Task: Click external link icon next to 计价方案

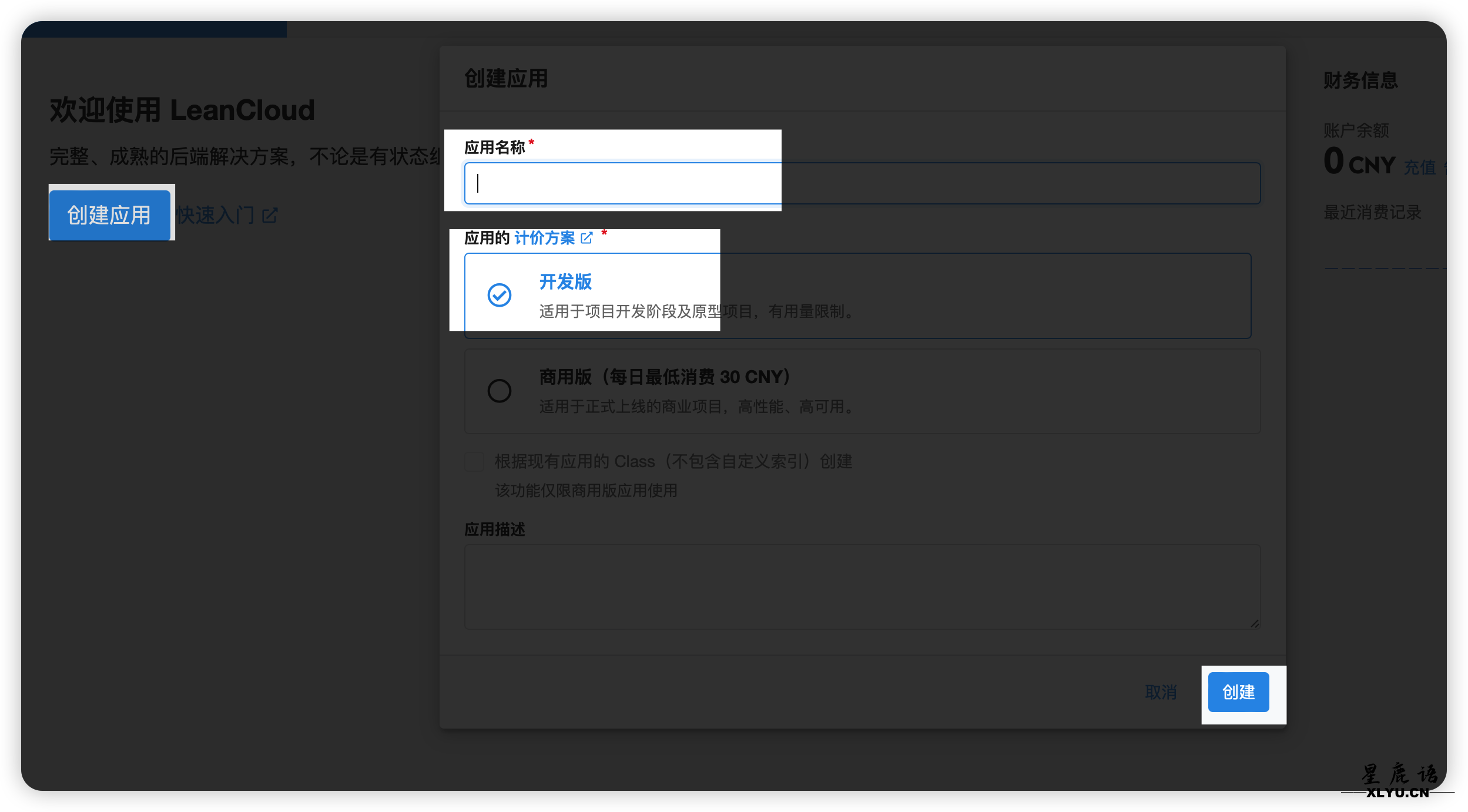Action: point(586,238)
